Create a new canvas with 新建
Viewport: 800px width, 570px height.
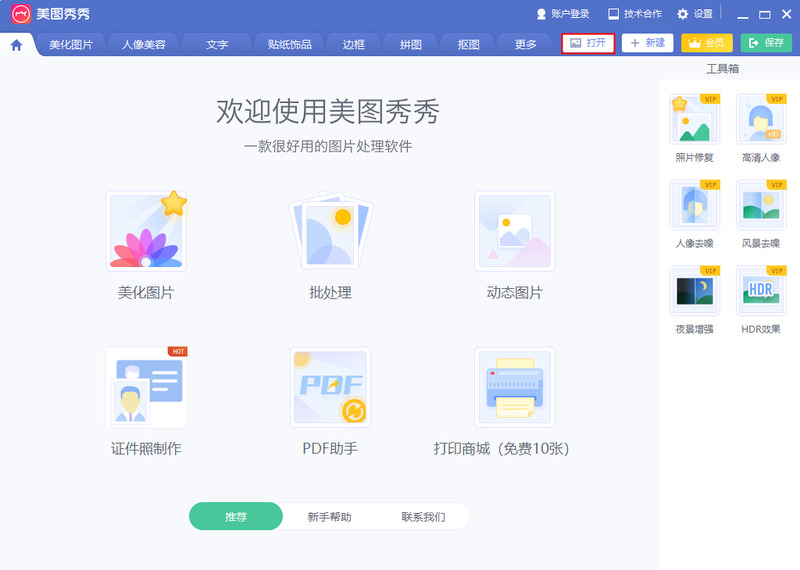647,43
